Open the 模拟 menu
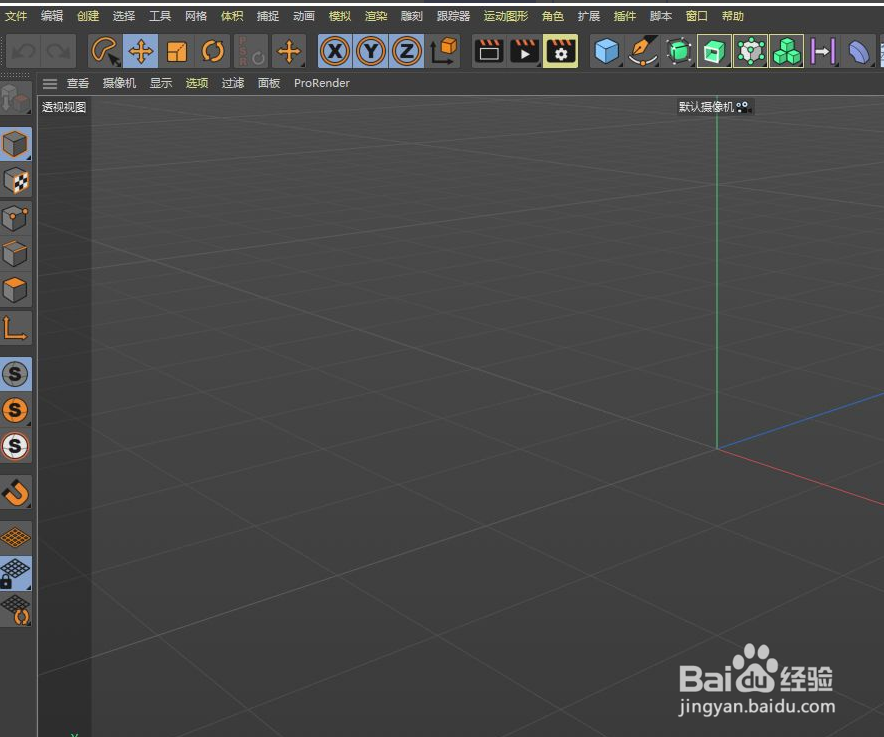The image size is (884, 737). pyautogui.click(x=340, y=16)
